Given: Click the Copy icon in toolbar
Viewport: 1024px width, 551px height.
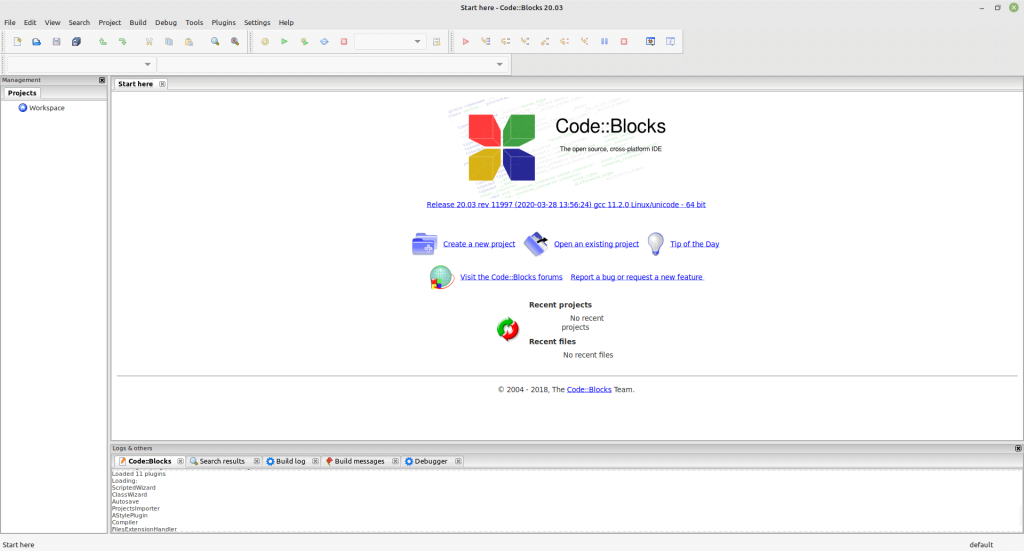Looking at the screenshot, I should [168, 41].
